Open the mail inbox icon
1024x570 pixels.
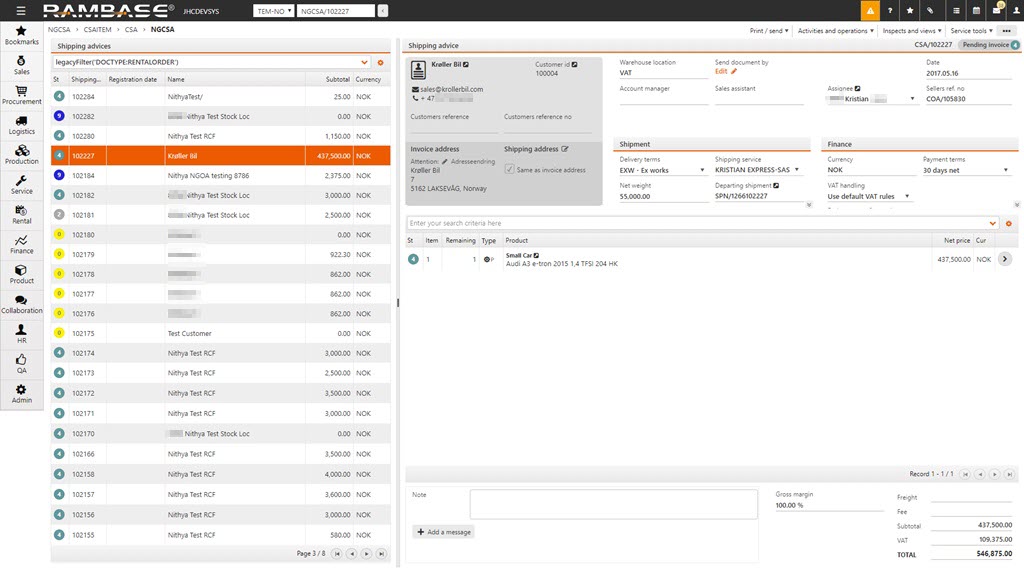996,11
